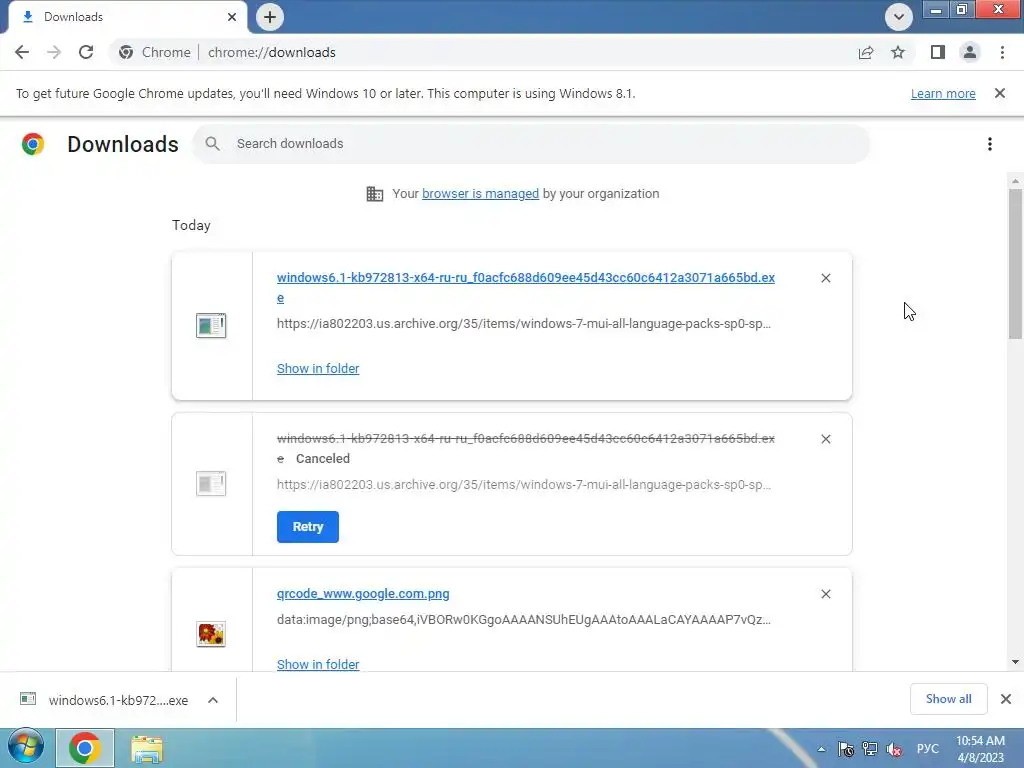Image resolution: width=1024 pixels, height=768 pixels.
Task: Open the profile avatar menu
Action: (970, 52)
